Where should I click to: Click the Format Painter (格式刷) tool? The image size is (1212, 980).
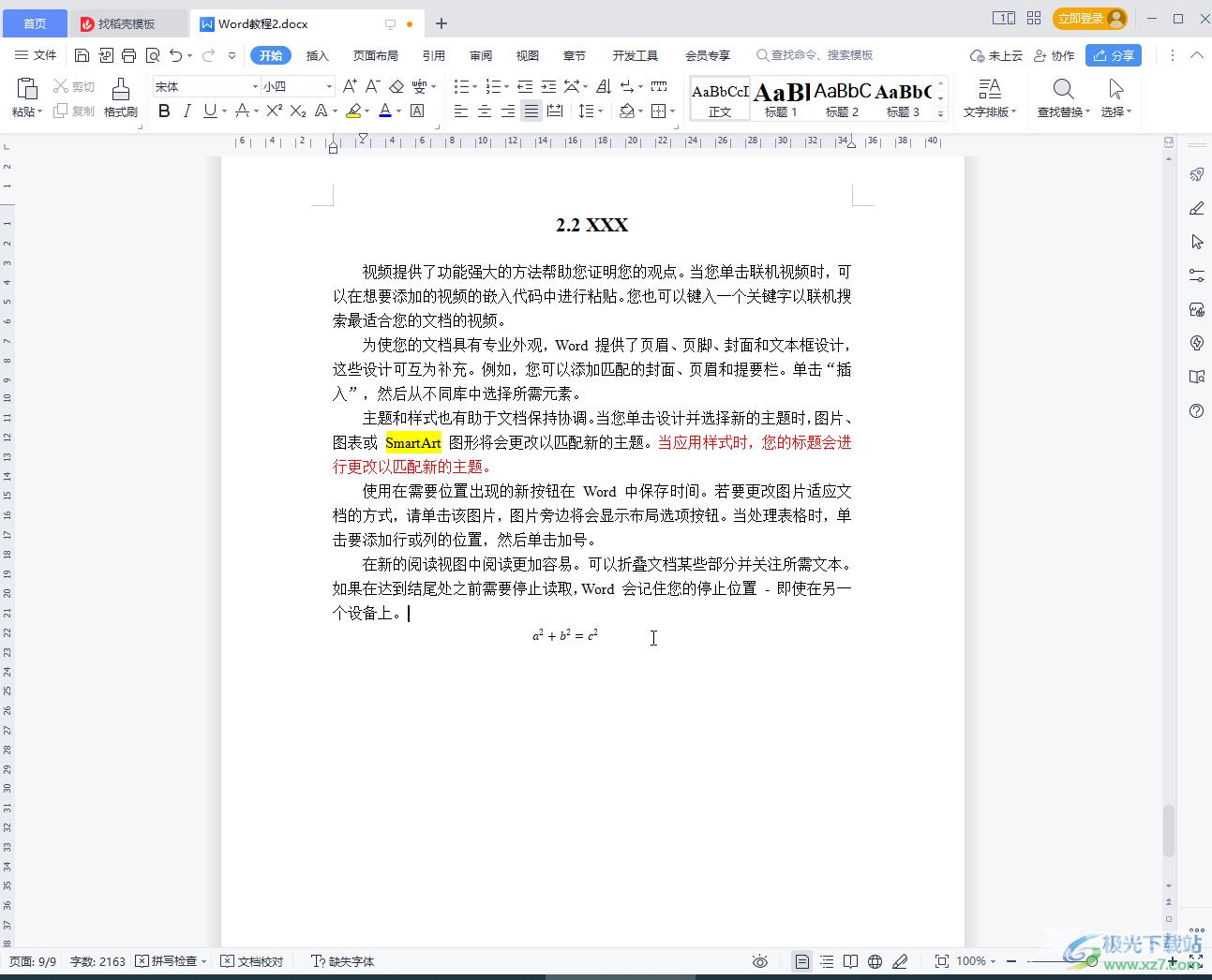click(121, 97)
